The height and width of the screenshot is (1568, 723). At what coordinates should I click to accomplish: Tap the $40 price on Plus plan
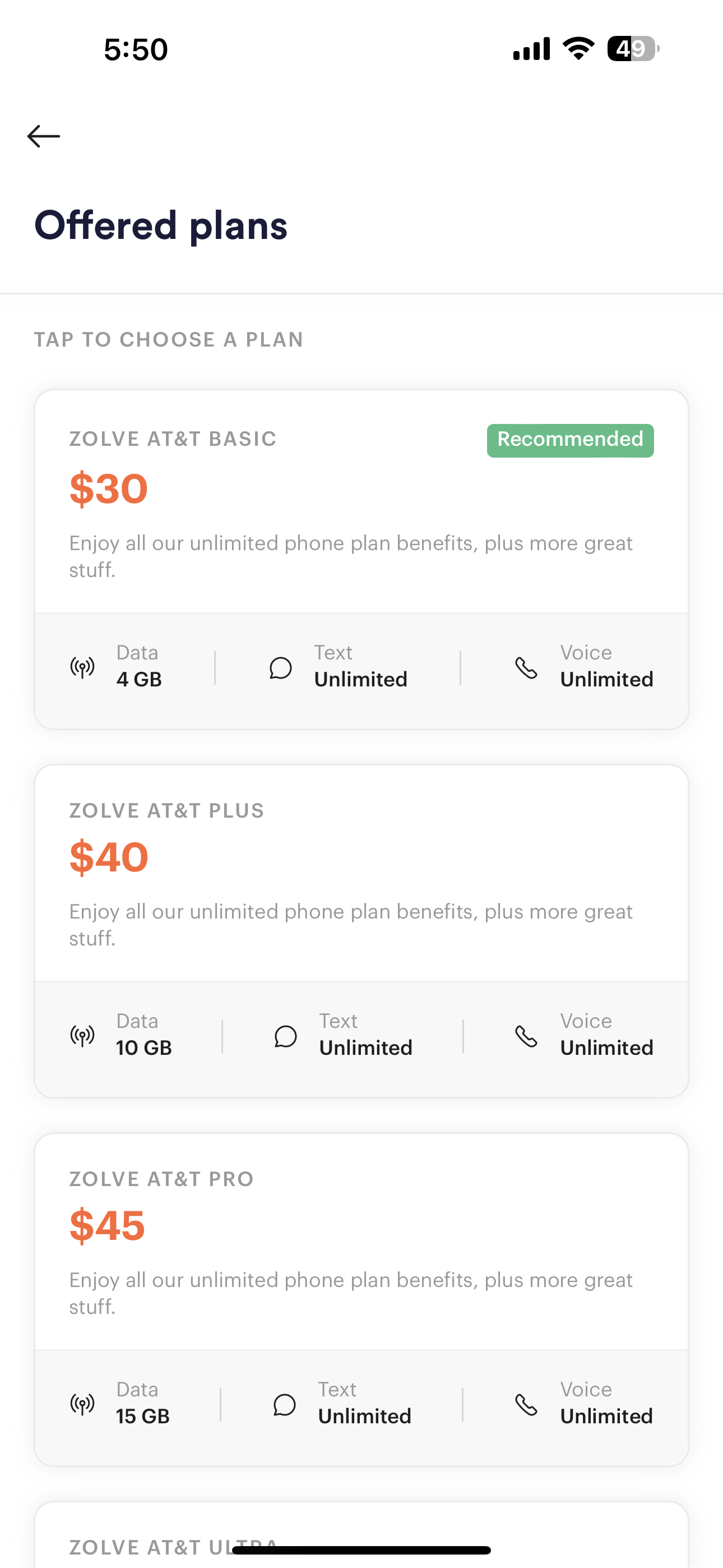tap(109, 857)
